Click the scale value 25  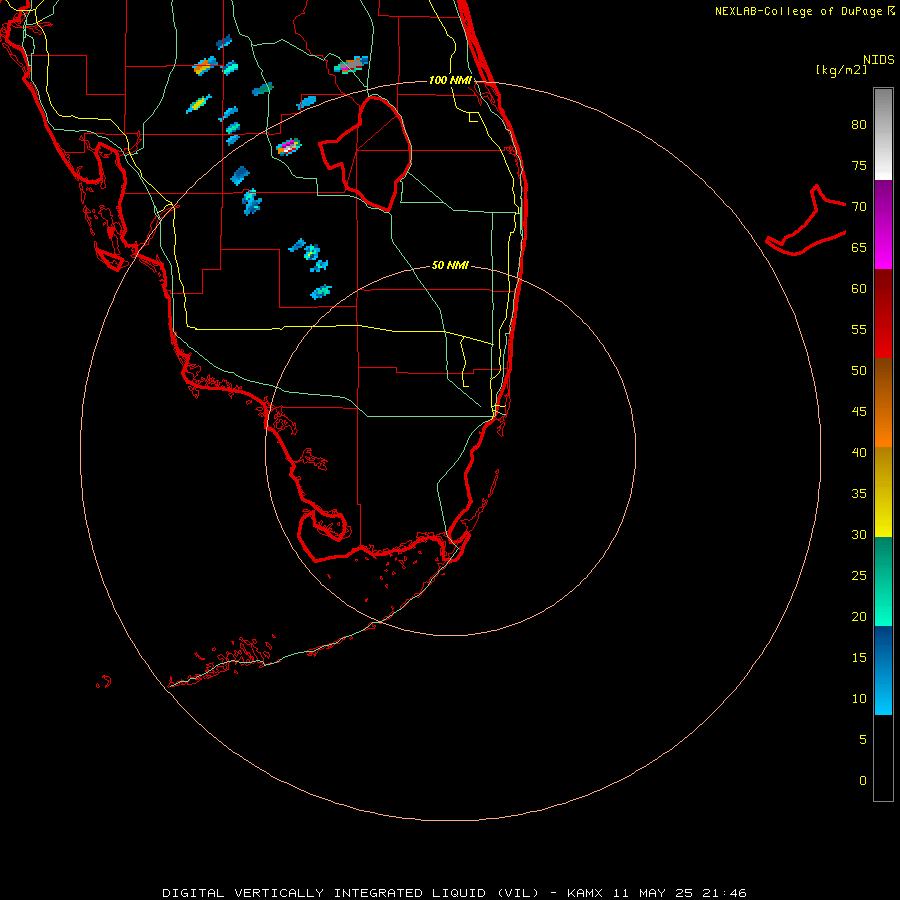859,575
